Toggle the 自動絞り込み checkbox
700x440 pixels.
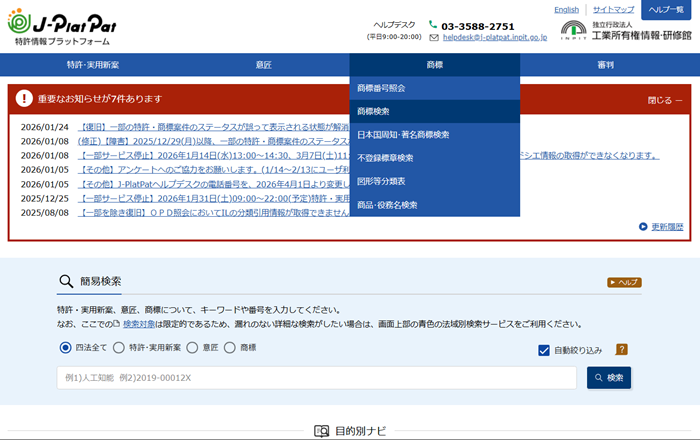tap(544, 350)
